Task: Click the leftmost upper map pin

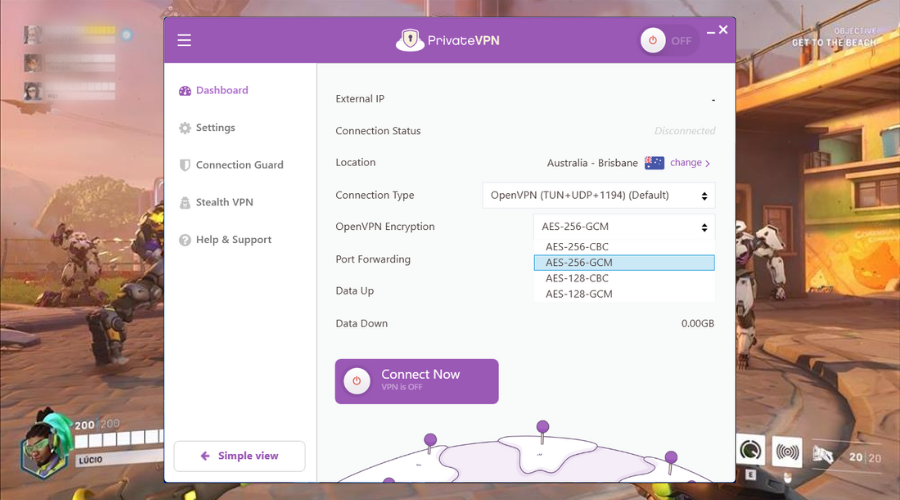Action: click(x=430, y=443)
